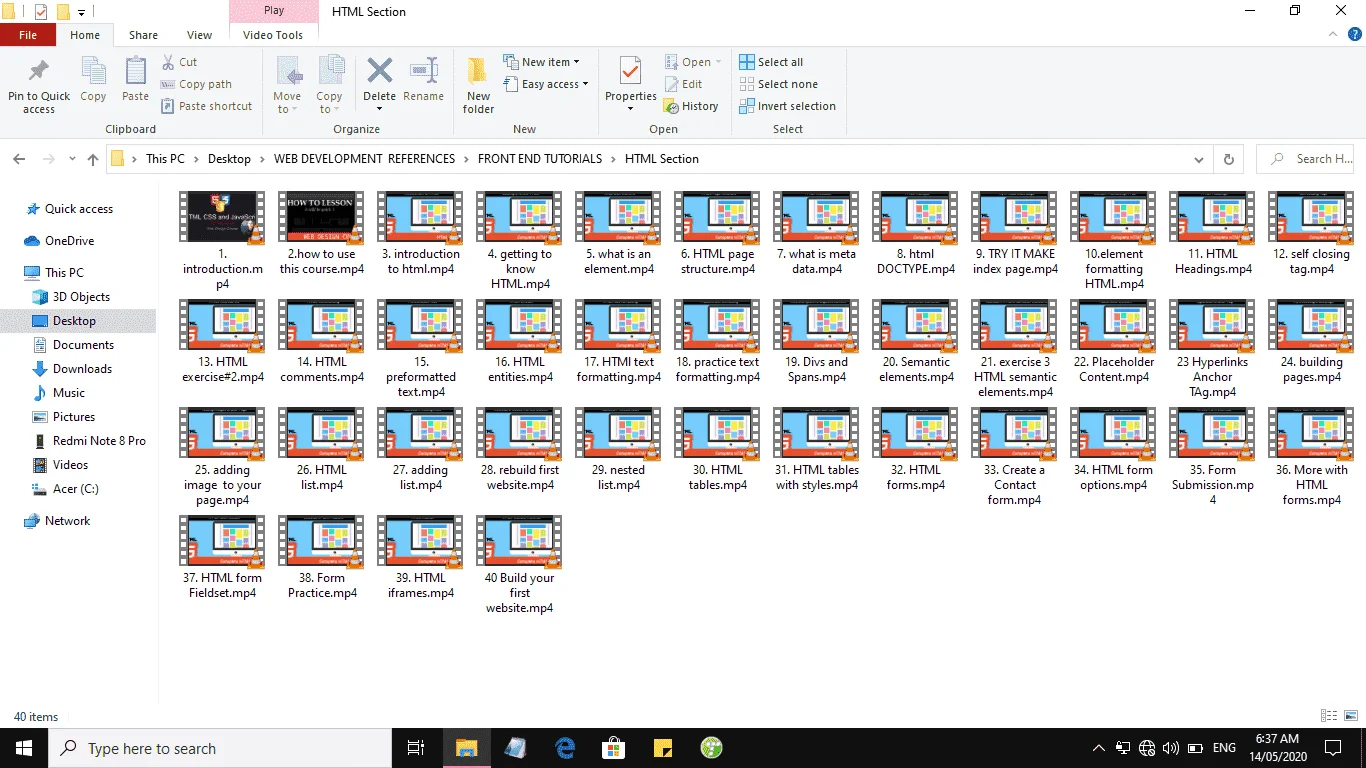Screen dimensions: 1366x768
Task: Open the volume control in tray
Action: pos(1170,748)
